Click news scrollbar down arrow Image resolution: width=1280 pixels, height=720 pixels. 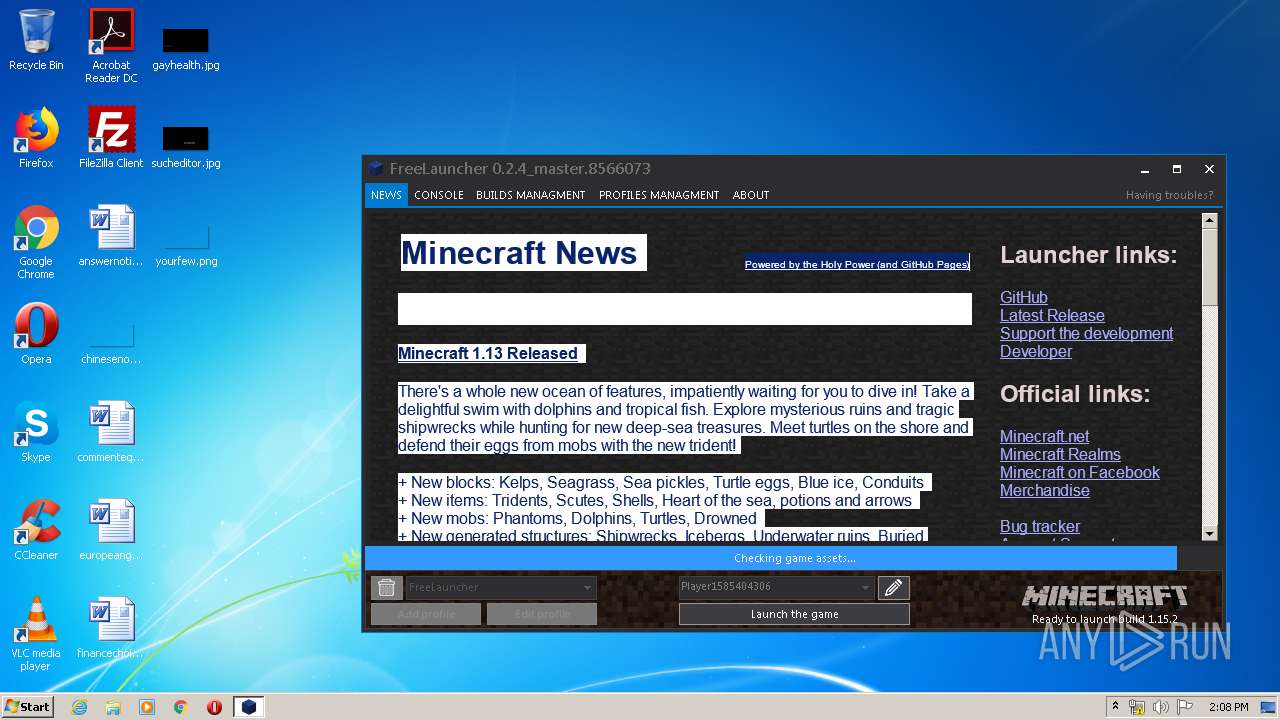(1209, 533)
